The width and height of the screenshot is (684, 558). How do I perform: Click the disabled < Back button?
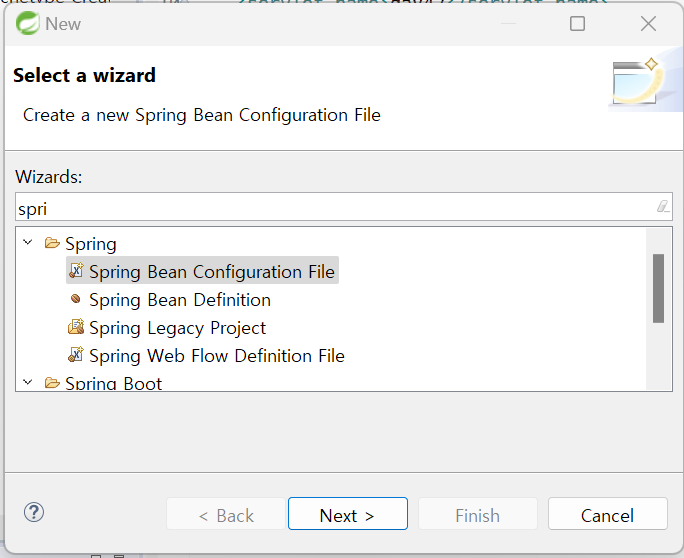[x=226, y=514]
